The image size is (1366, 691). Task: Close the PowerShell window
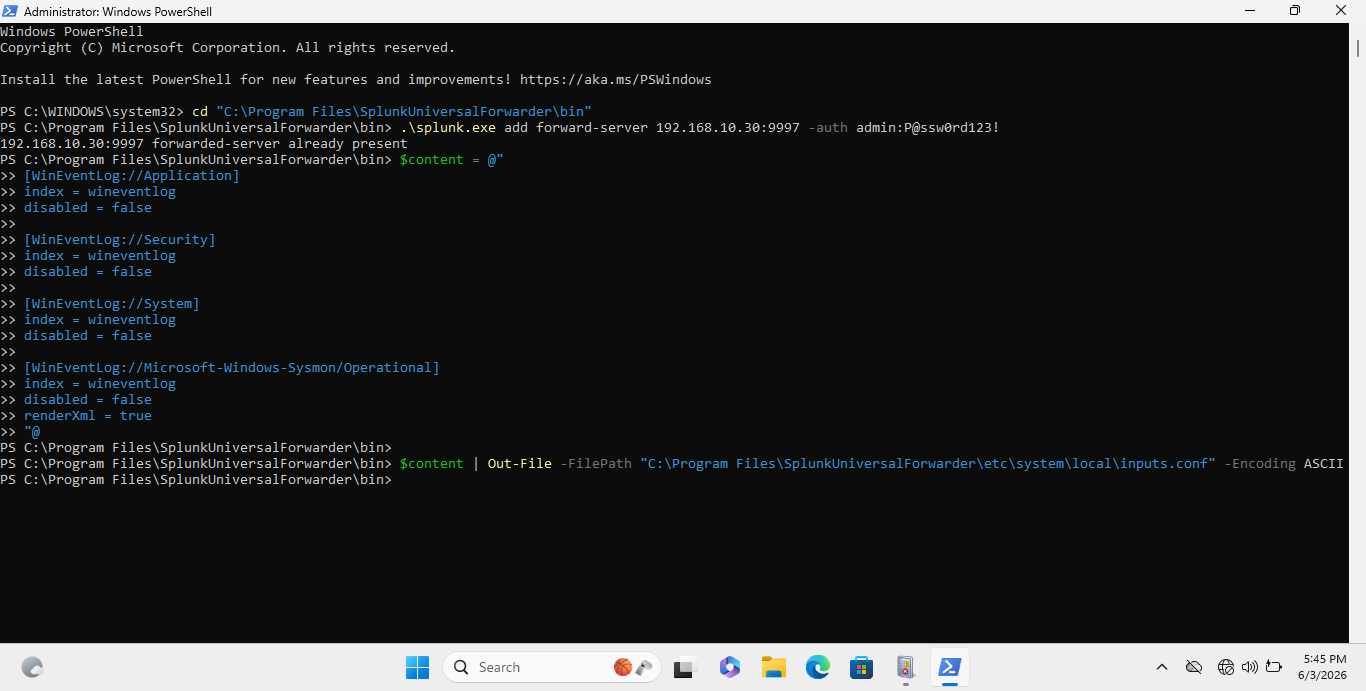coord(1341,11)
